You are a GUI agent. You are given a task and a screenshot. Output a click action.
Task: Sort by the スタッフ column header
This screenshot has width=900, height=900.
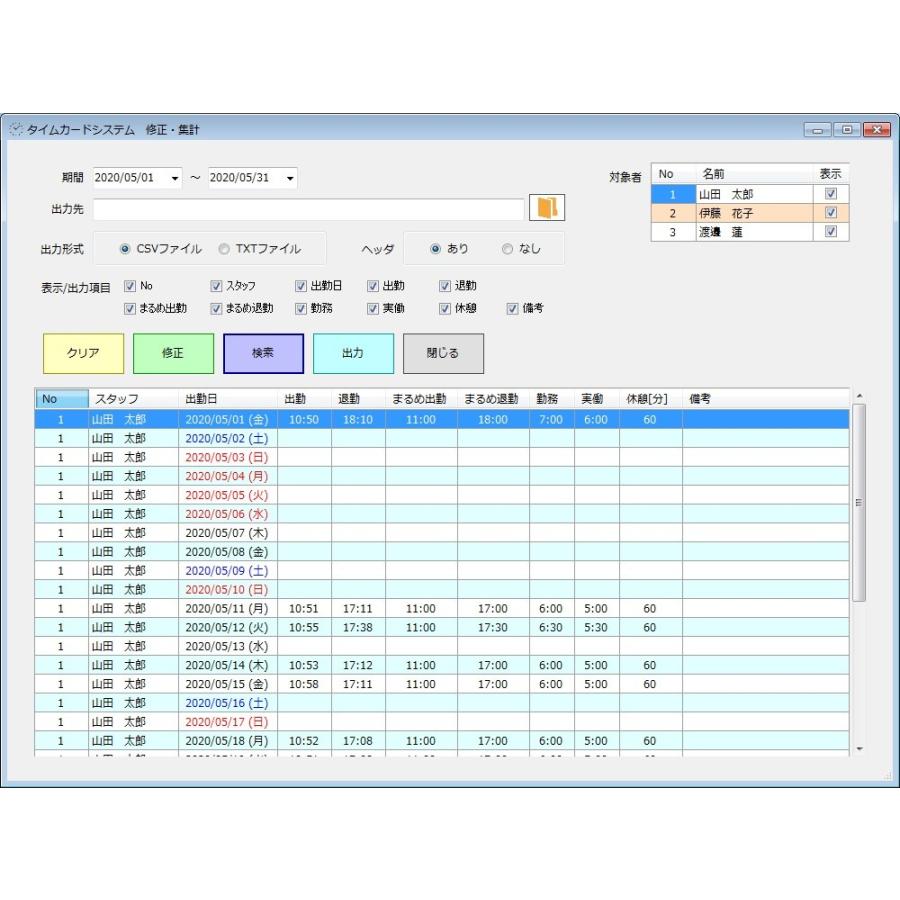(x=134, y=399)
